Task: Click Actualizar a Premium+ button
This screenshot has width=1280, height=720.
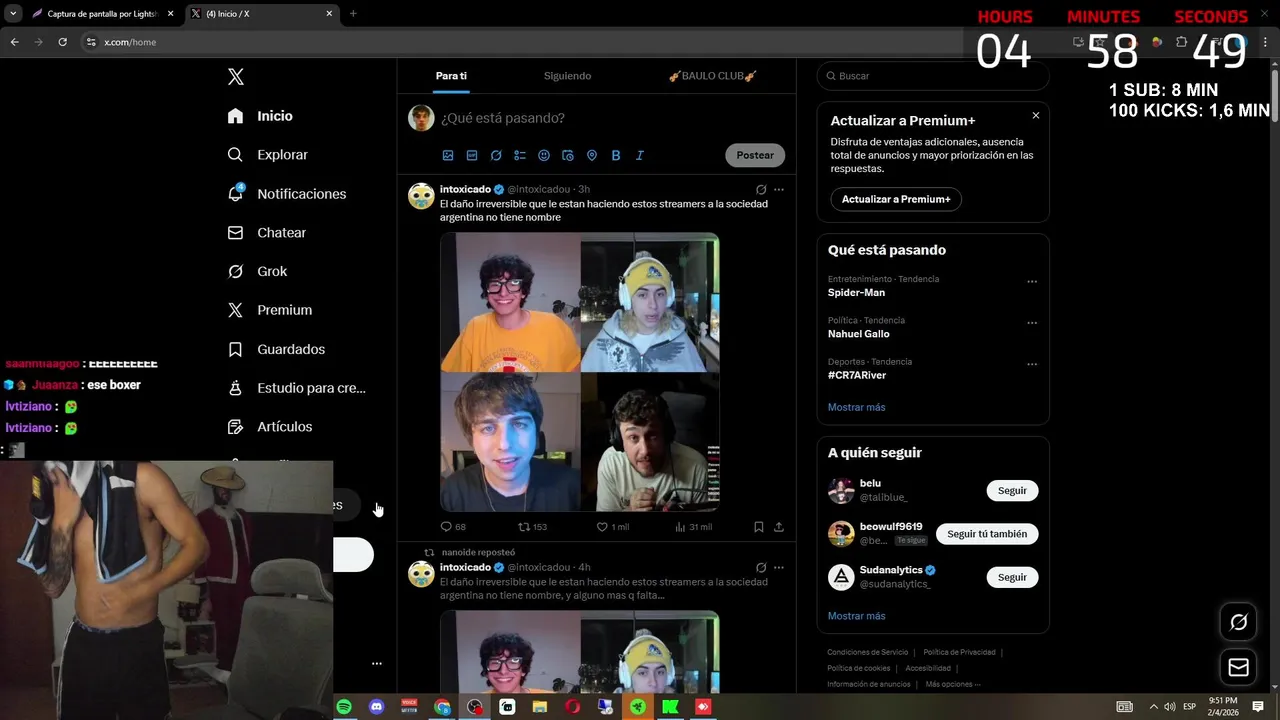Action: click(x=896, y=199)
